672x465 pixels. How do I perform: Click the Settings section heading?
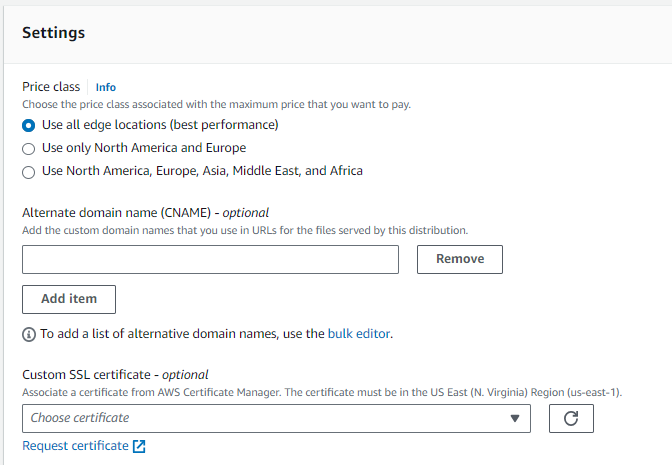coord(54,33)
